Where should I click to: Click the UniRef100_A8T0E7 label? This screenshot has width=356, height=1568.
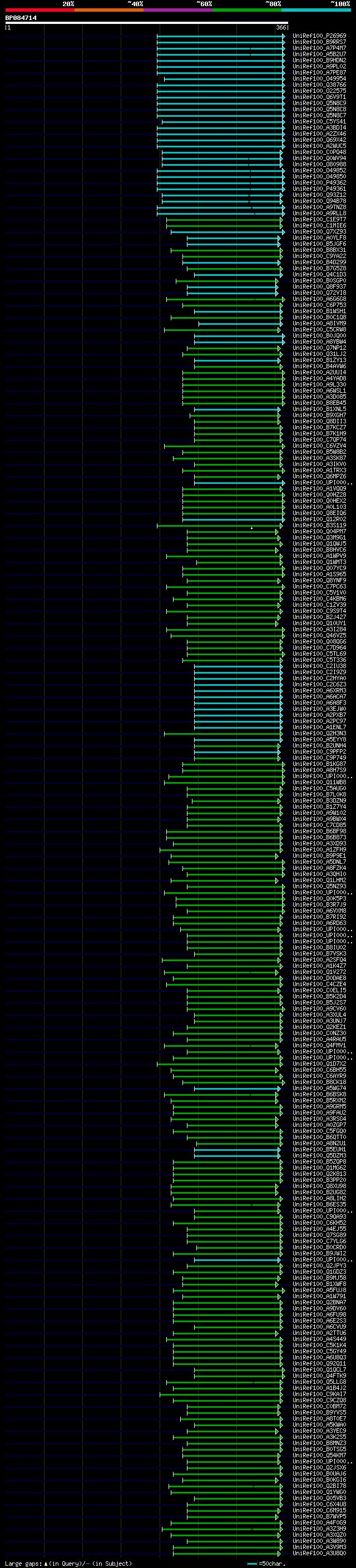(319, 1419)
